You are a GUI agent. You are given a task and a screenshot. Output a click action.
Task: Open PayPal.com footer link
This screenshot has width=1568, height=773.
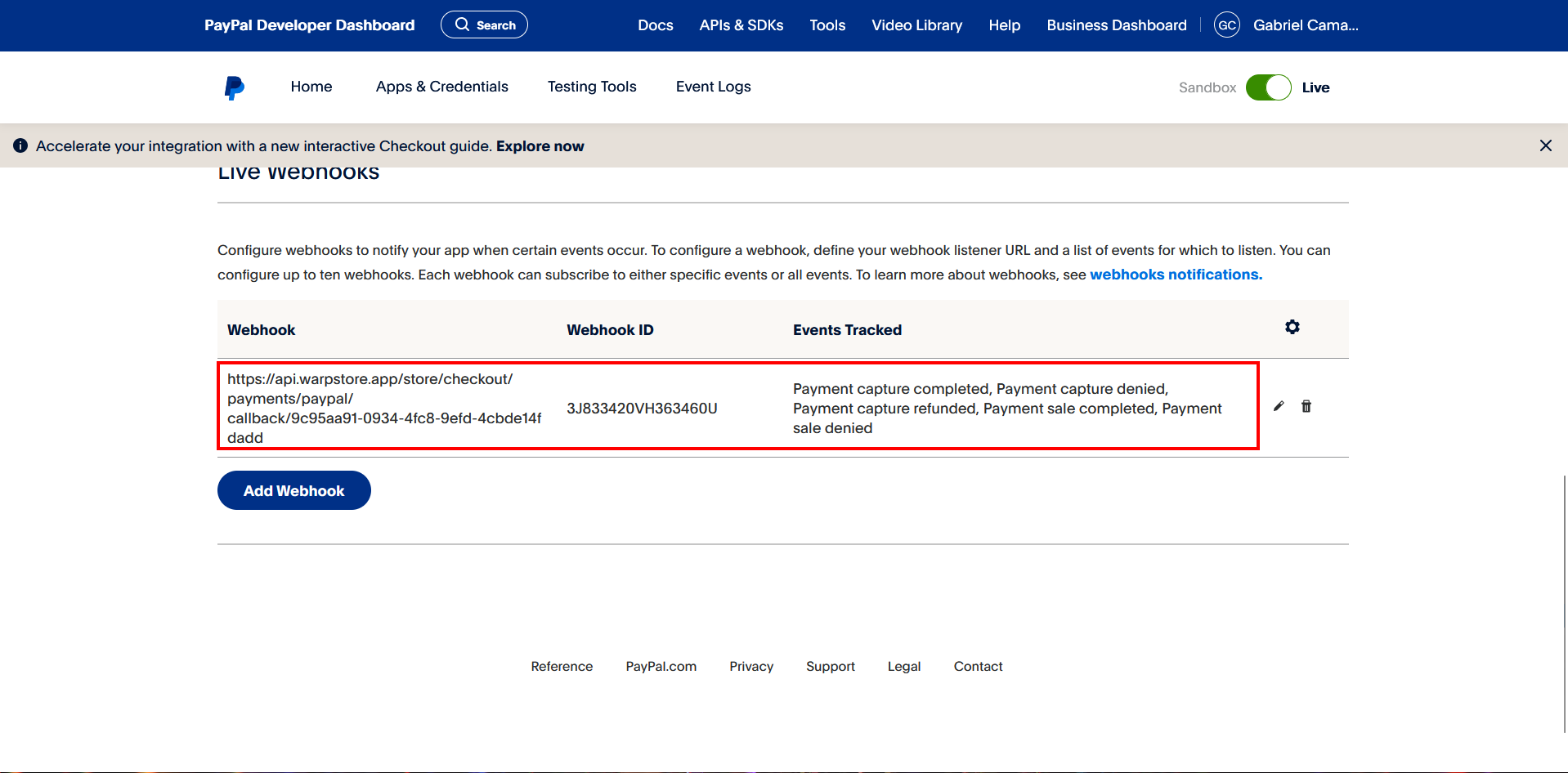(661, 667)
